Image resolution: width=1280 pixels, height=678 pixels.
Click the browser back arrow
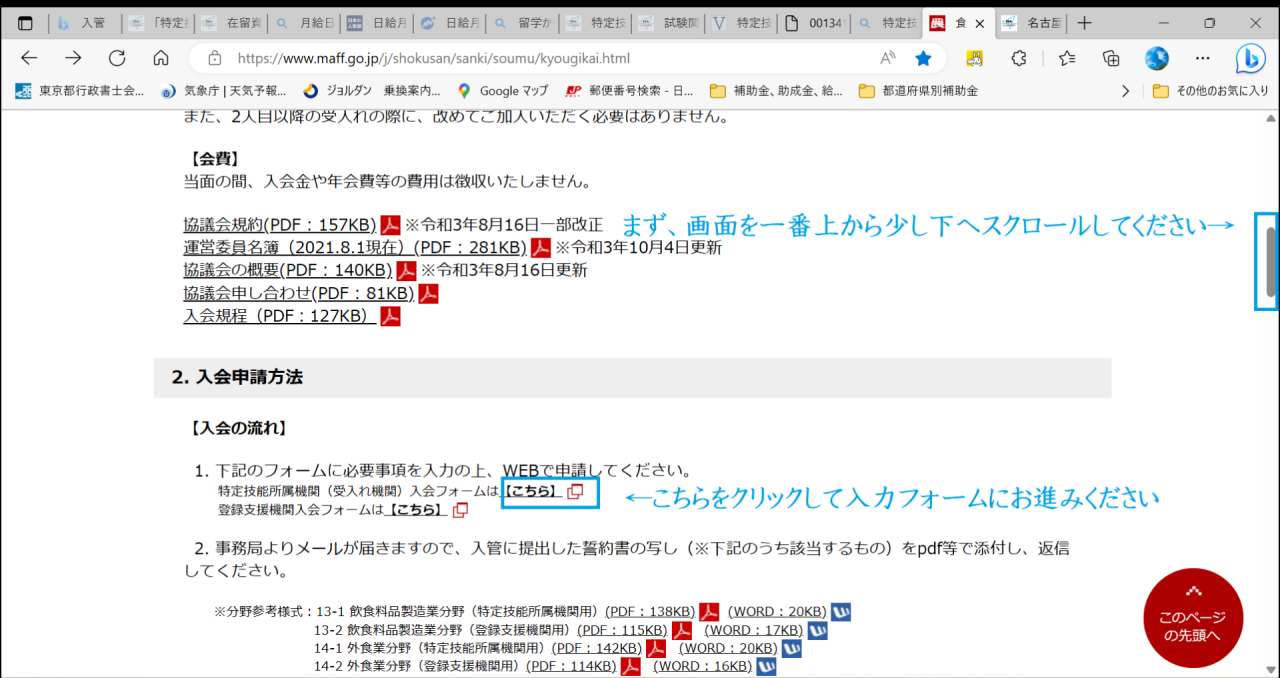29,58
